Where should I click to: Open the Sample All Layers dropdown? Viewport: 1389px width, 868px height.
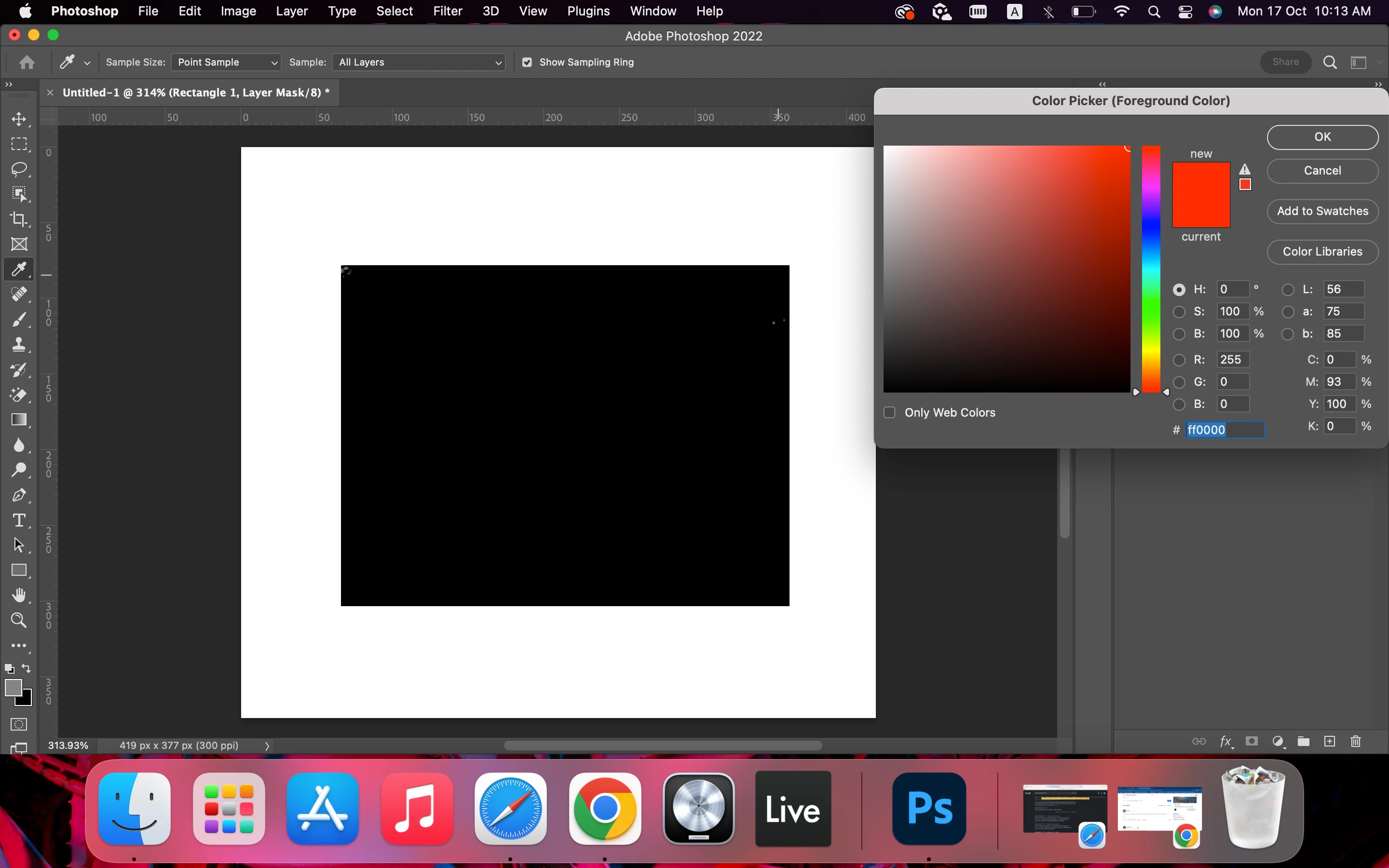tap(419, 62)
